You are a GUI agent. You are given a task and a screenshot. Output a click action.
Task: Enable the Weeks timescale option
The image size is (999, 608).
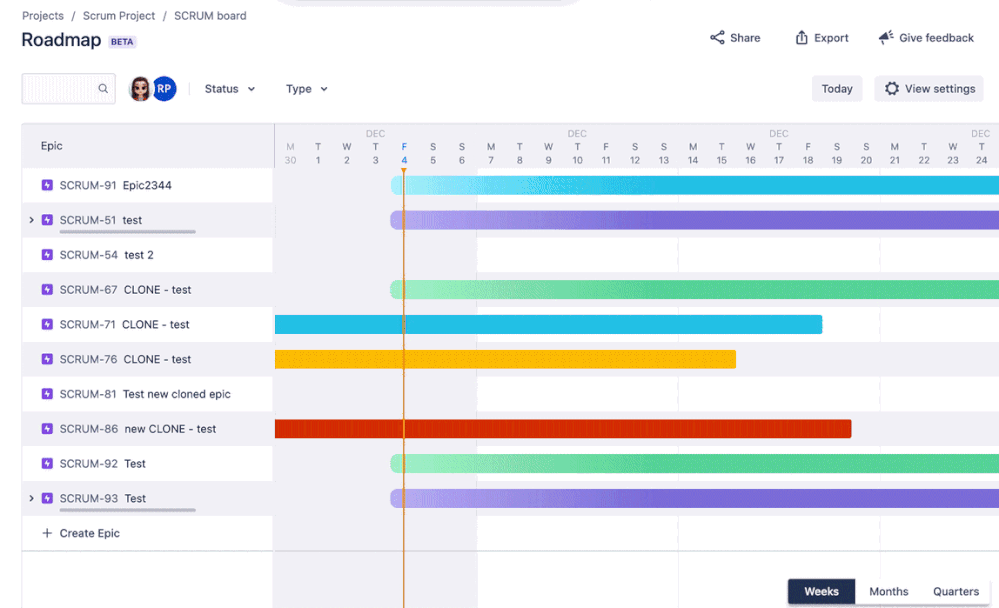point(820,591)
